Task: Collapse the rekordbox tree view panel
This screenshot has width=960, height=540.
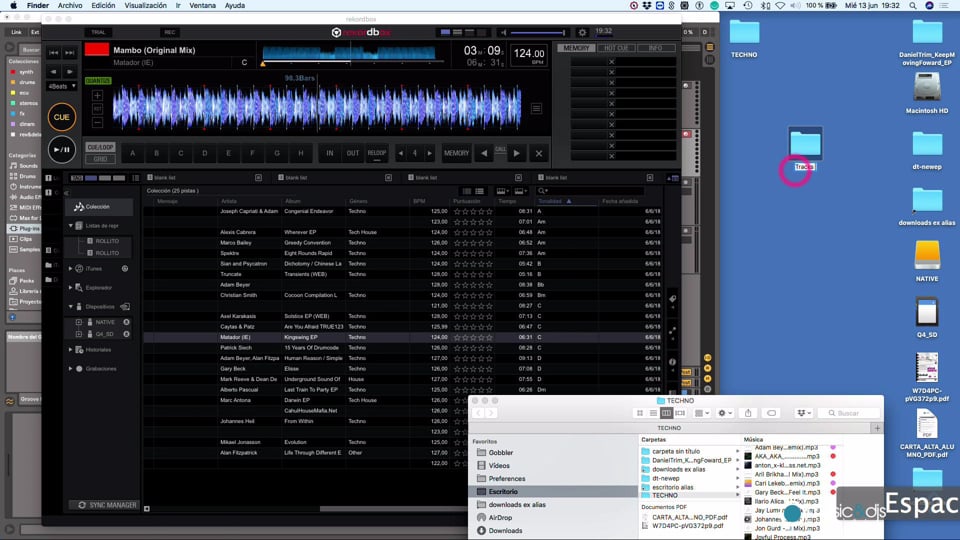Action: coord(67,193)
